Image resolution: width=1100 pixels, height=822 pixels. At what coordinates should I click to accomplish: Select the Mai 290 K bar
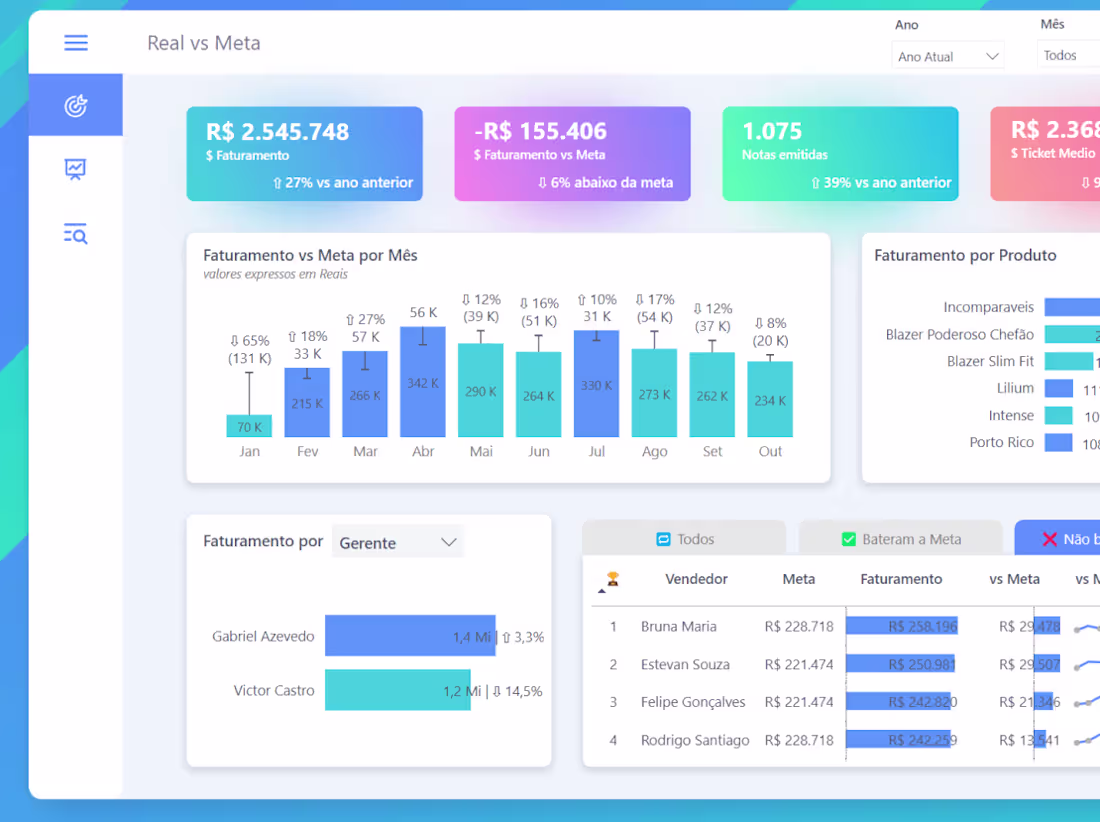click(x=481, y=390)
